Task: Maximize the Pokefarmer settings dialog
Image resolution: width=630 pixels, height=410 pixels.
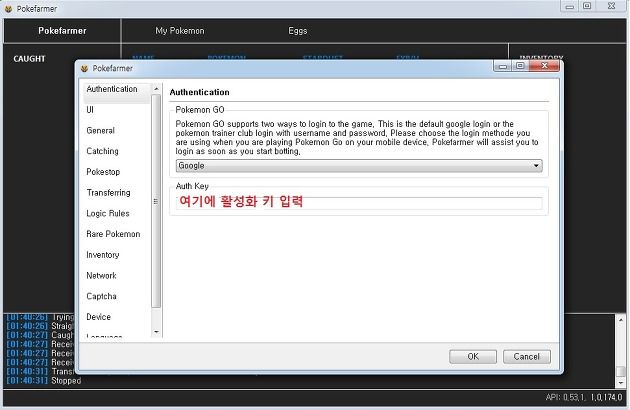Action: [x=520, y=66]
